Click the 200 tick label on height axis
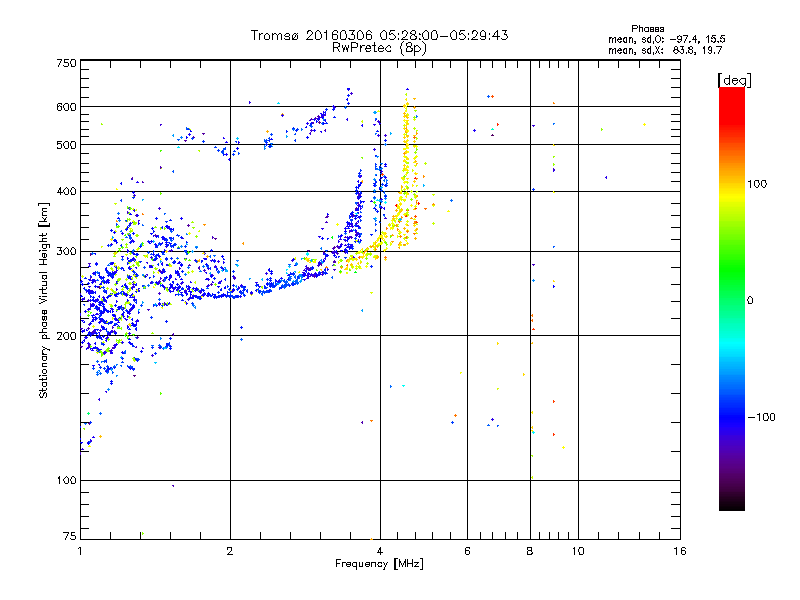 click(x=66, y=336)
